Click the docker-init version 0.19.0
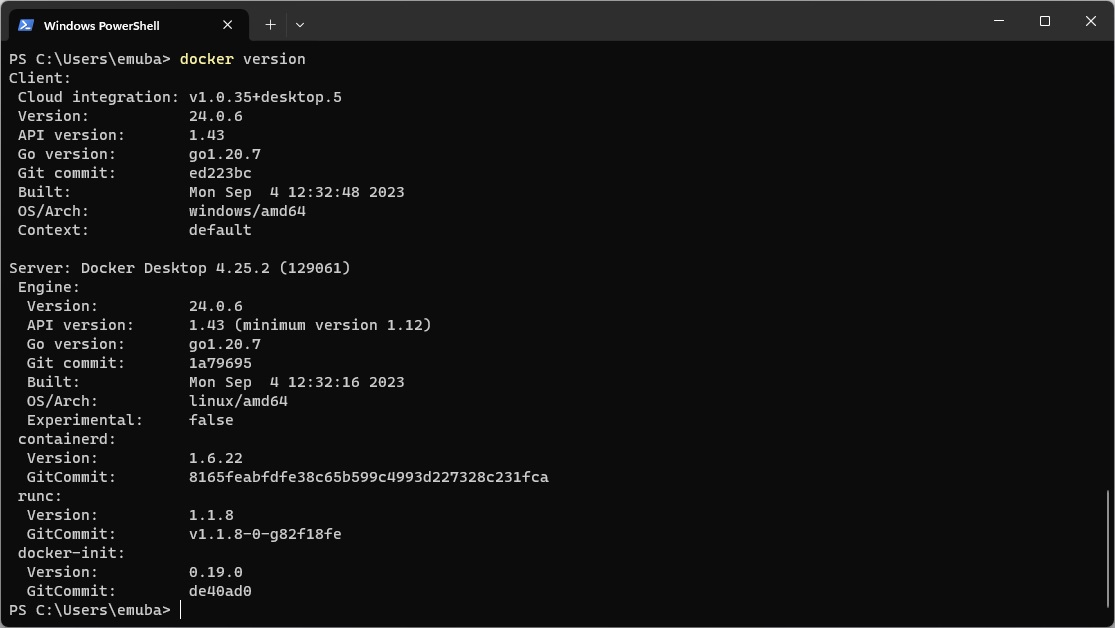The width and height of the screenshot is (1115, 628). (x=215, y=573)
